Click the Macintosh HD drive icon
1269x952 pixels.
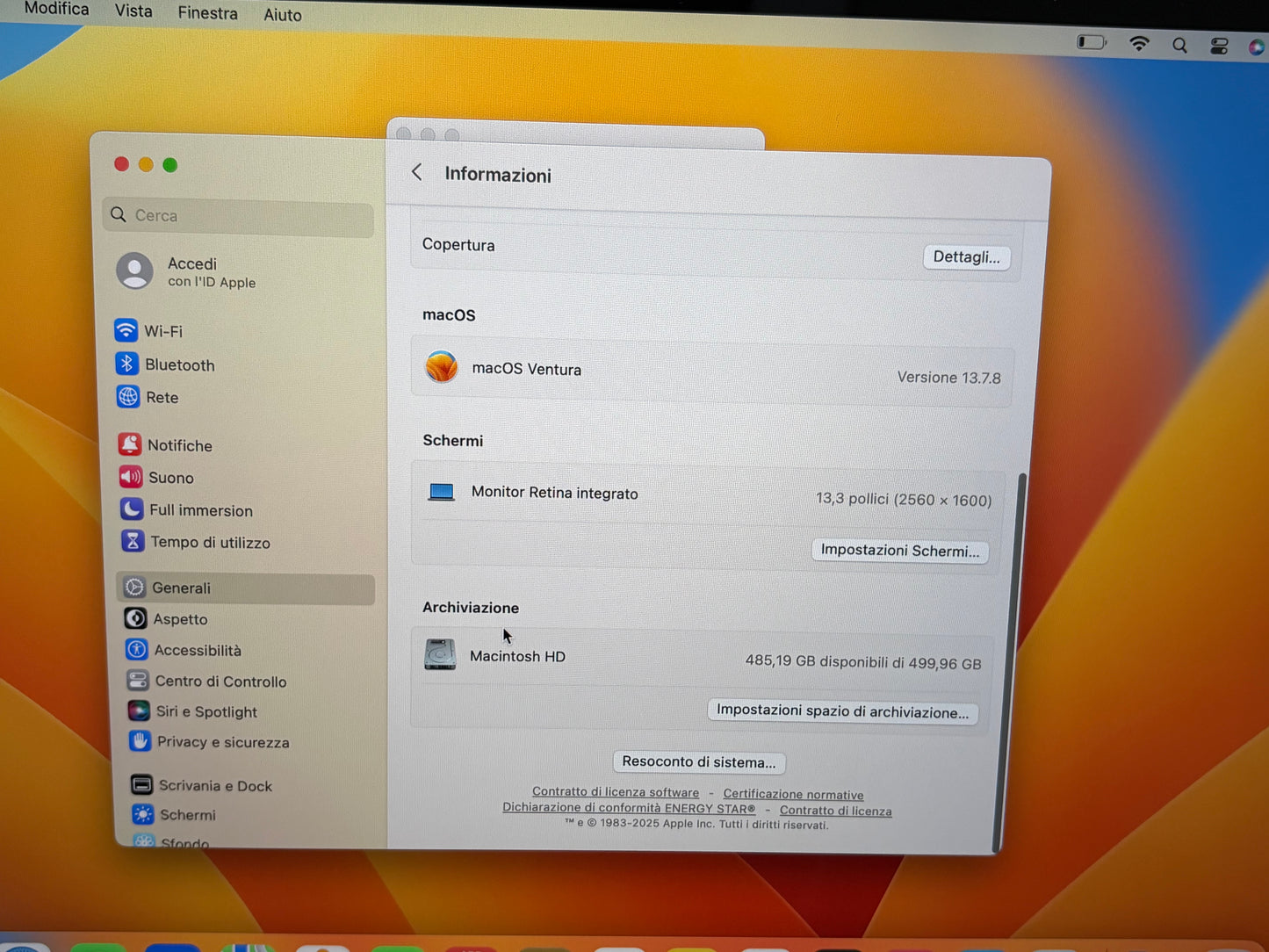(440, 654)
